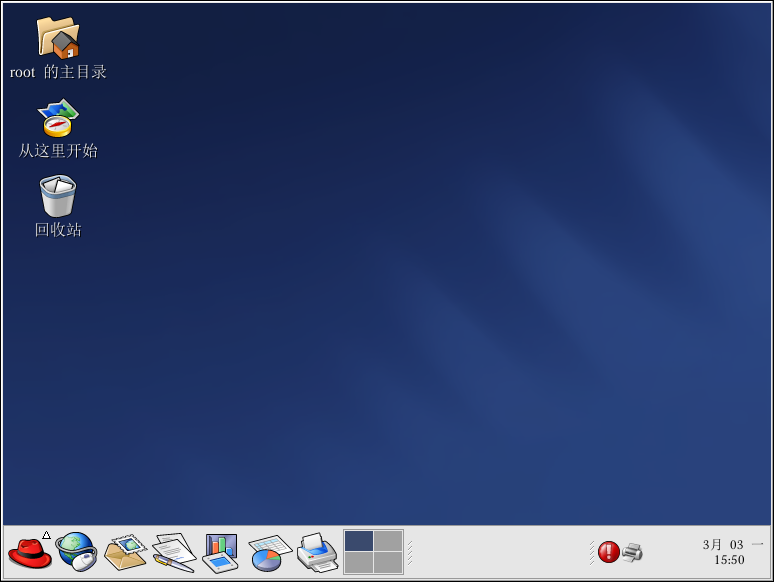Viewport: 774px width, 582px height.
Task: Click the small printer tray icon
Action: pos(632,552)
